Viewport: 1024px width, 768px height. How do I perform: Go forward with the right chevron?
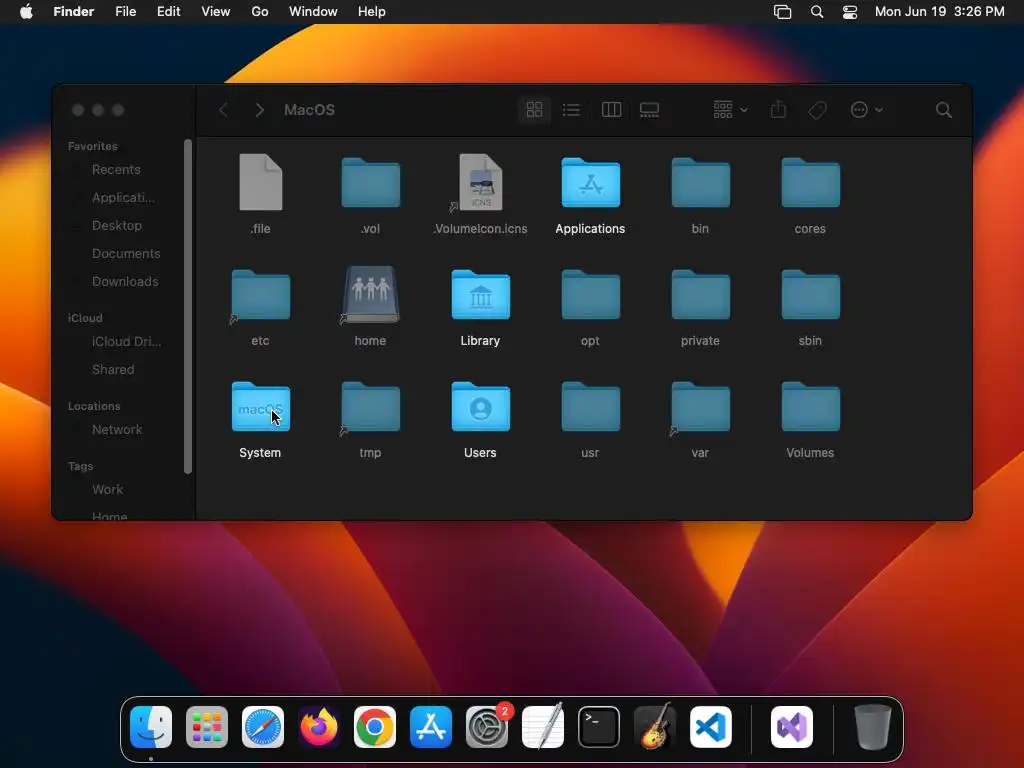point(259,110)
